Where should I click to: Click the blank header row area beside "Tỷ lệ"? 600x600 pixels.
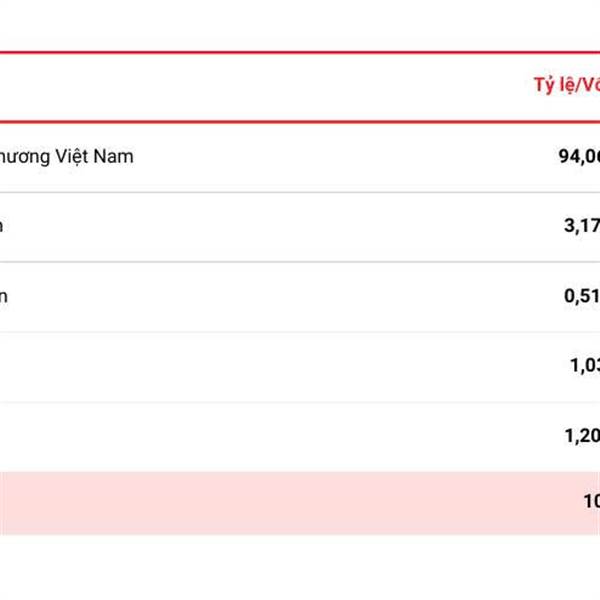pos(264,87)
